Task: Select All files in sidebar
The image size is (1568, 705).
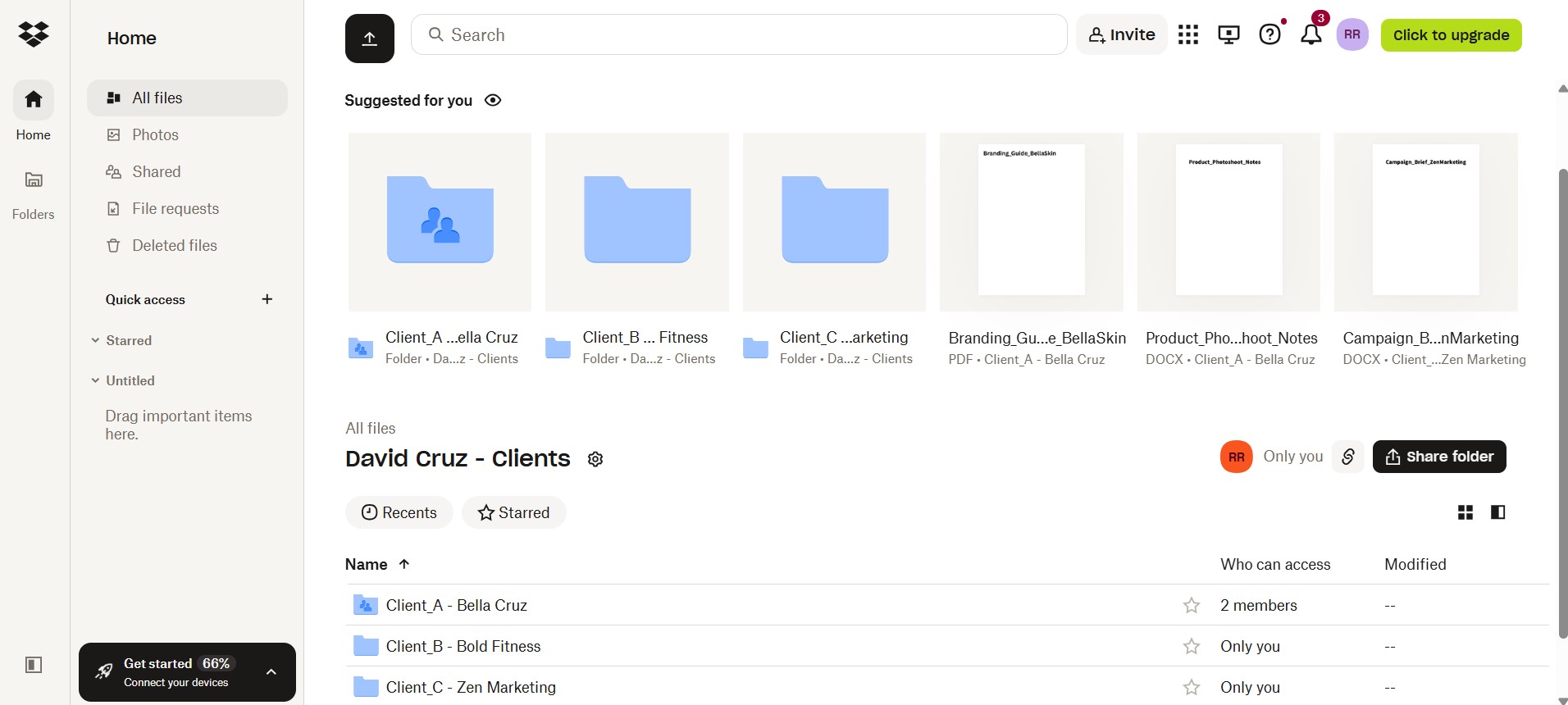Action: (187, 98)
